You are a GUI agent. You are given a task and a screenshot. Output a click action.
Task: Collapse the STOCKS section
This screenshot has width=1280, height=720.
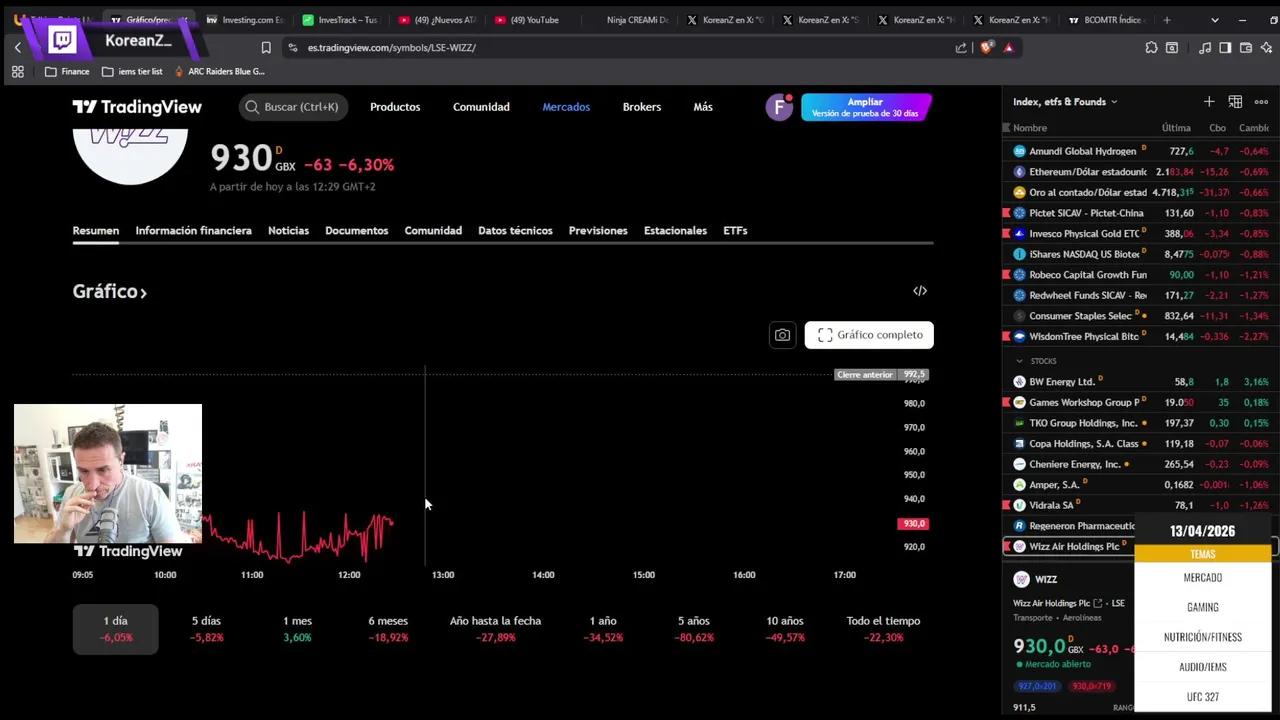[1019, 361]
